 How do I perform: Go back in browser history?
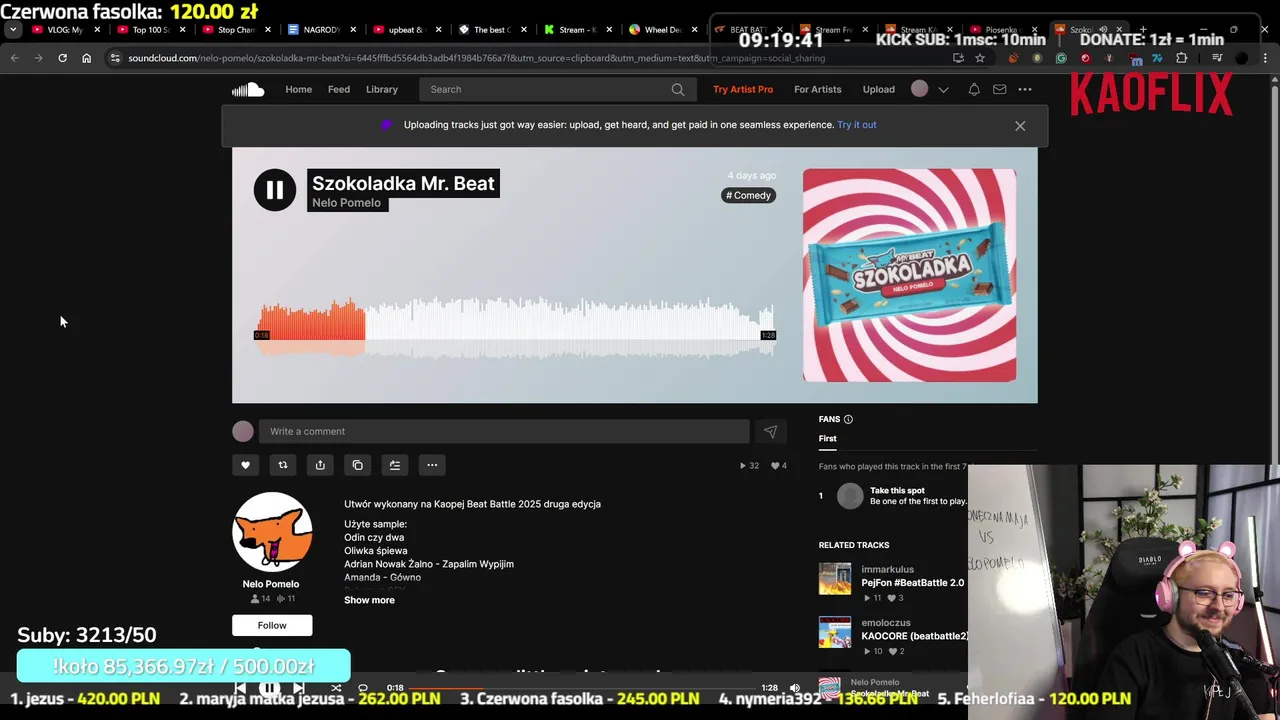pos(14,58)
